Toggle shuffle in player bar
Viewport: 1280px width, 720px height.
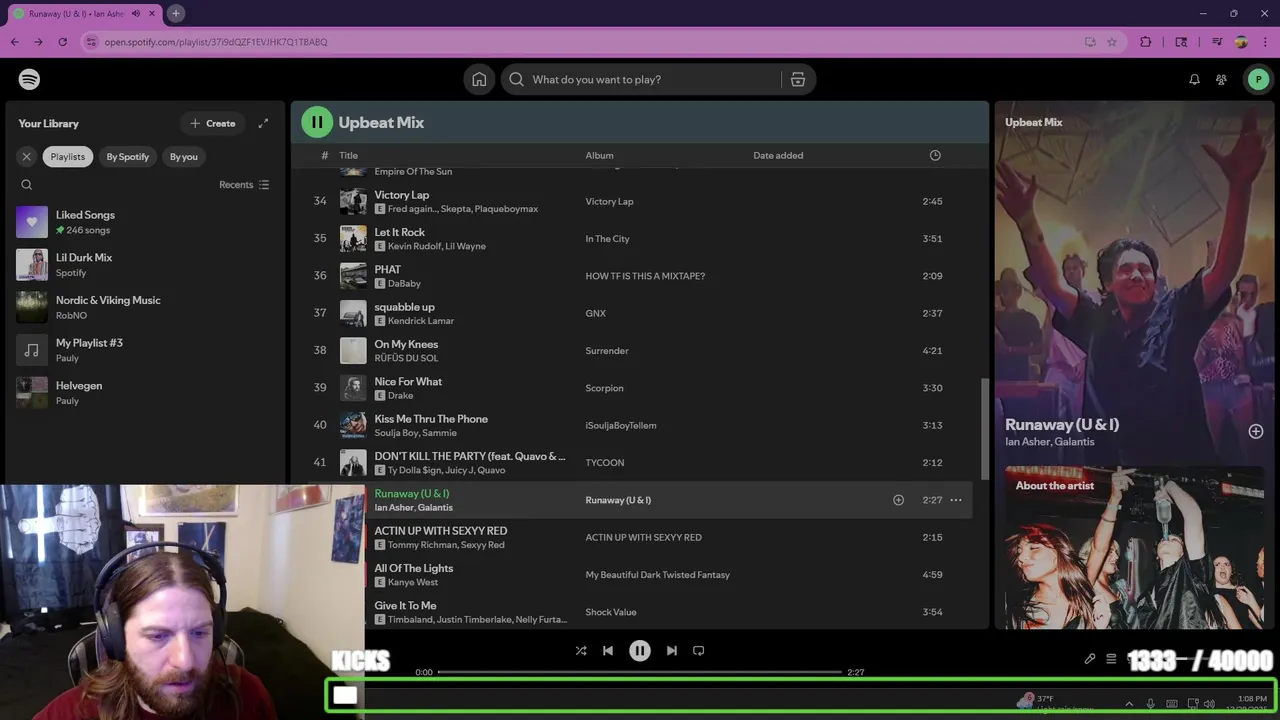pyautogui.click(x=581, y=650)
